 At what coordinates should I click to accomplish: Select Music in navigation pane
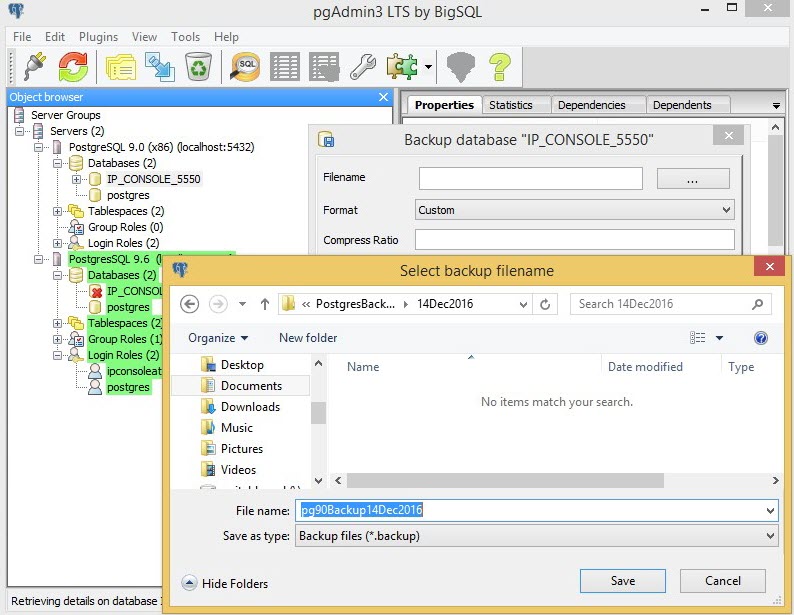tap(236, 428)
